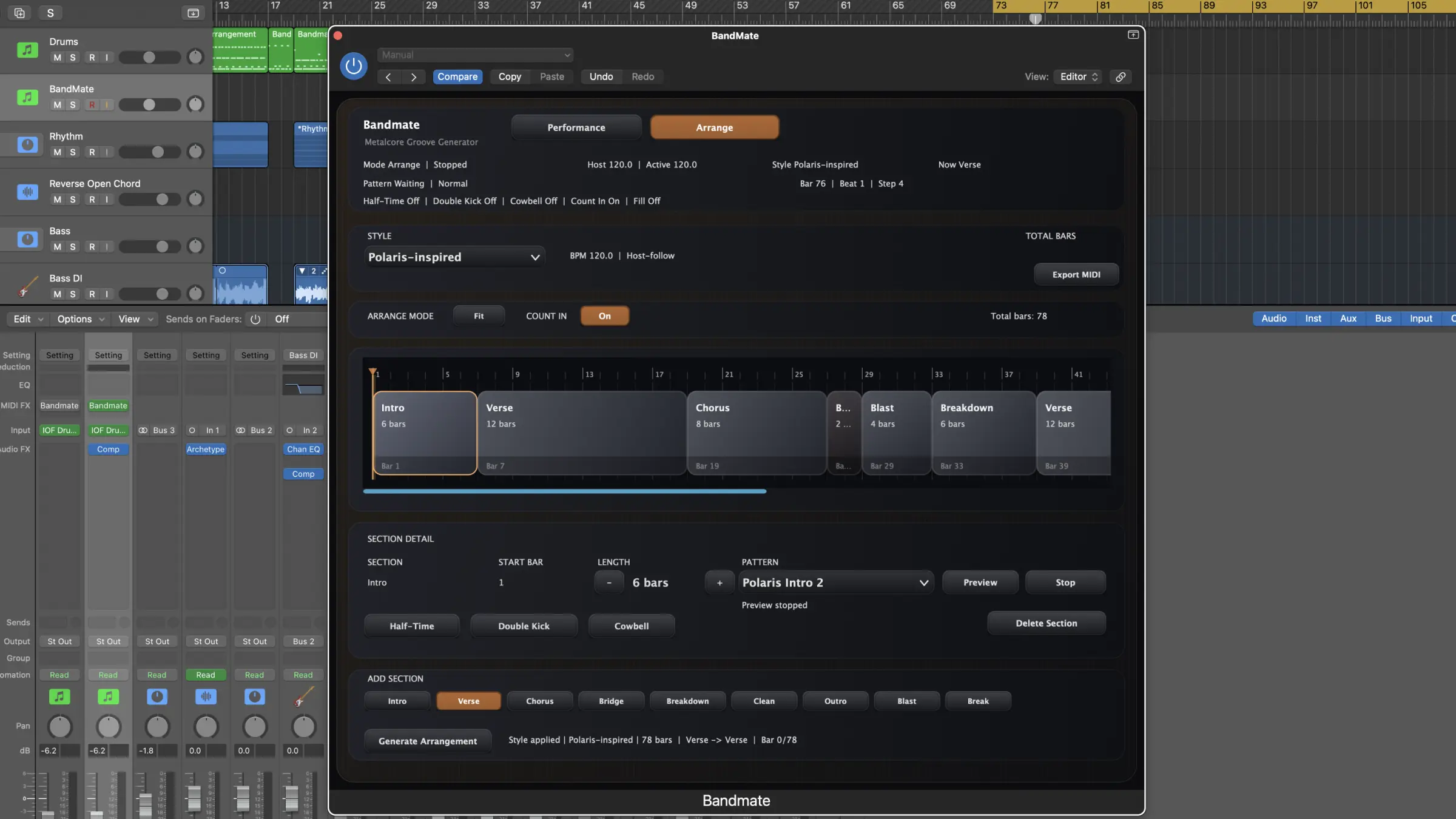
Task: Click the Bass track icon
Action: 27,239
